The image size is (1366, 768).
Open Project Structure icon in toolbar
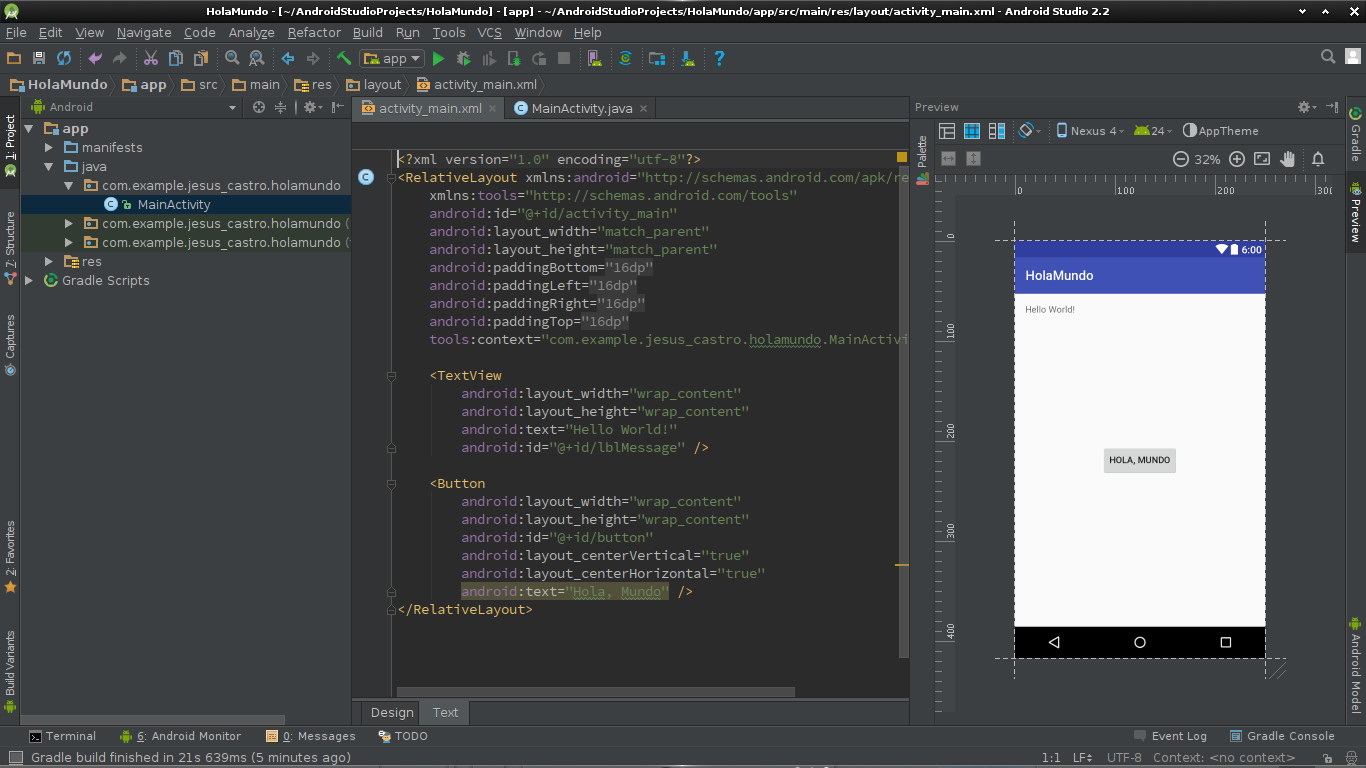coord(657,59)
